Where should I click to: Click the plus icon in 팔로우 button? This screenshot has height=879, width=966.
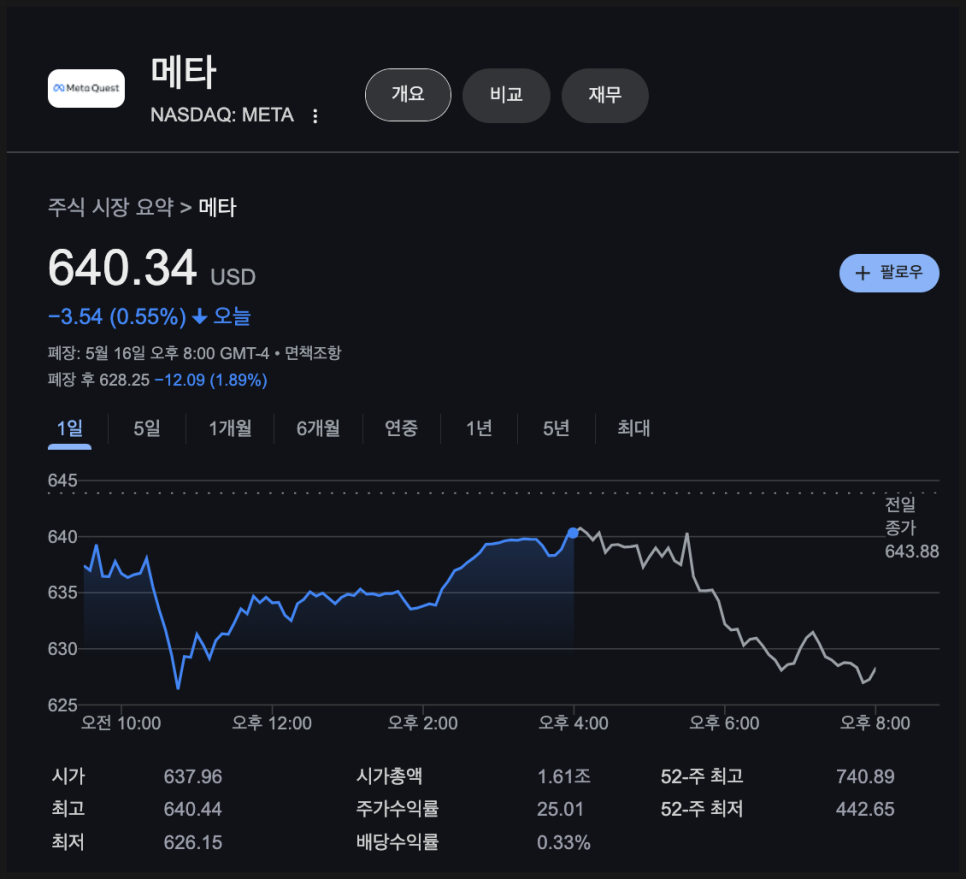coord(862,273)
